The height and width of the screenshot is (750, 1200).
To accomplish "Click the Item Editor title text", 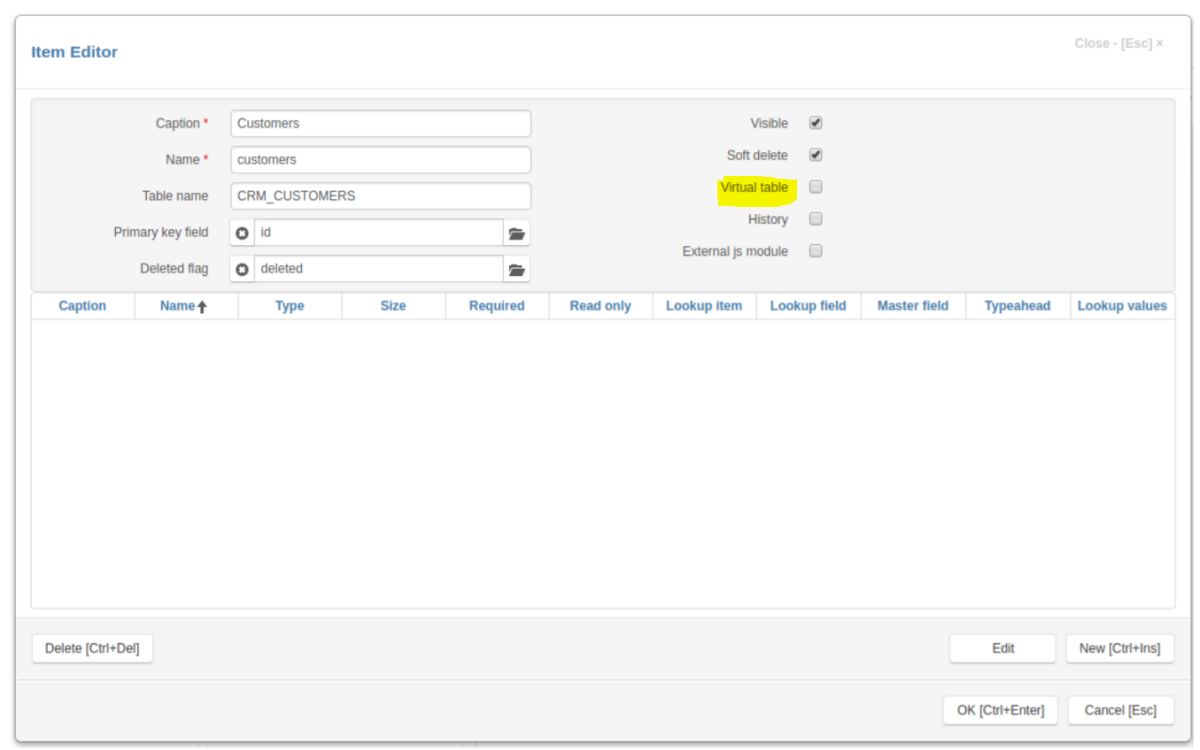I will tap(75, 51).
